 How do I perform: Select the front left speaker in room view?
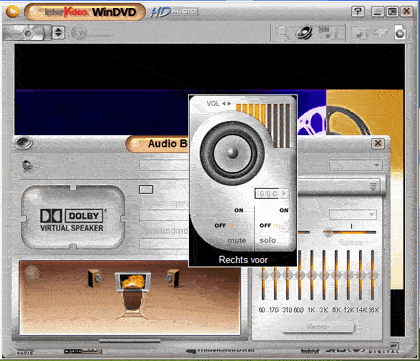click(x=95, y=277)
